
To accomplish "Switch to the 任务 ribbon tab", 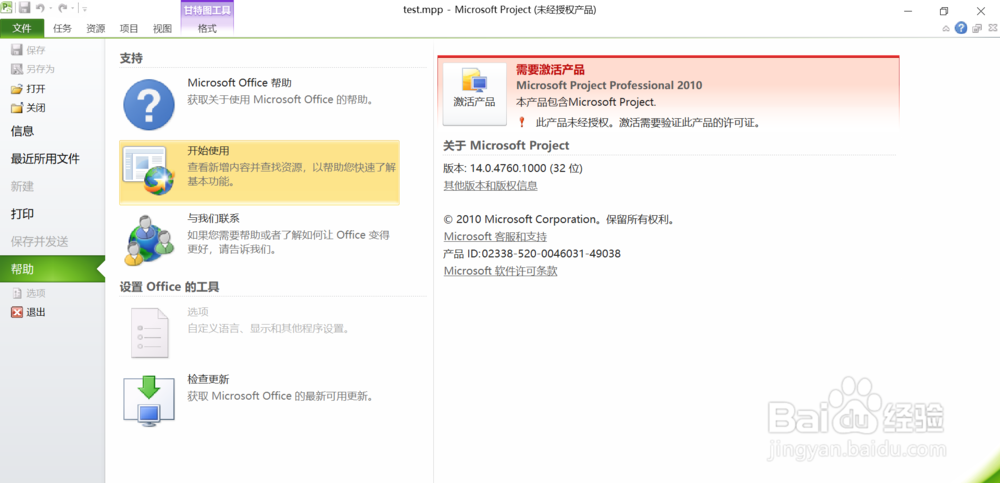I will point(62,28).
